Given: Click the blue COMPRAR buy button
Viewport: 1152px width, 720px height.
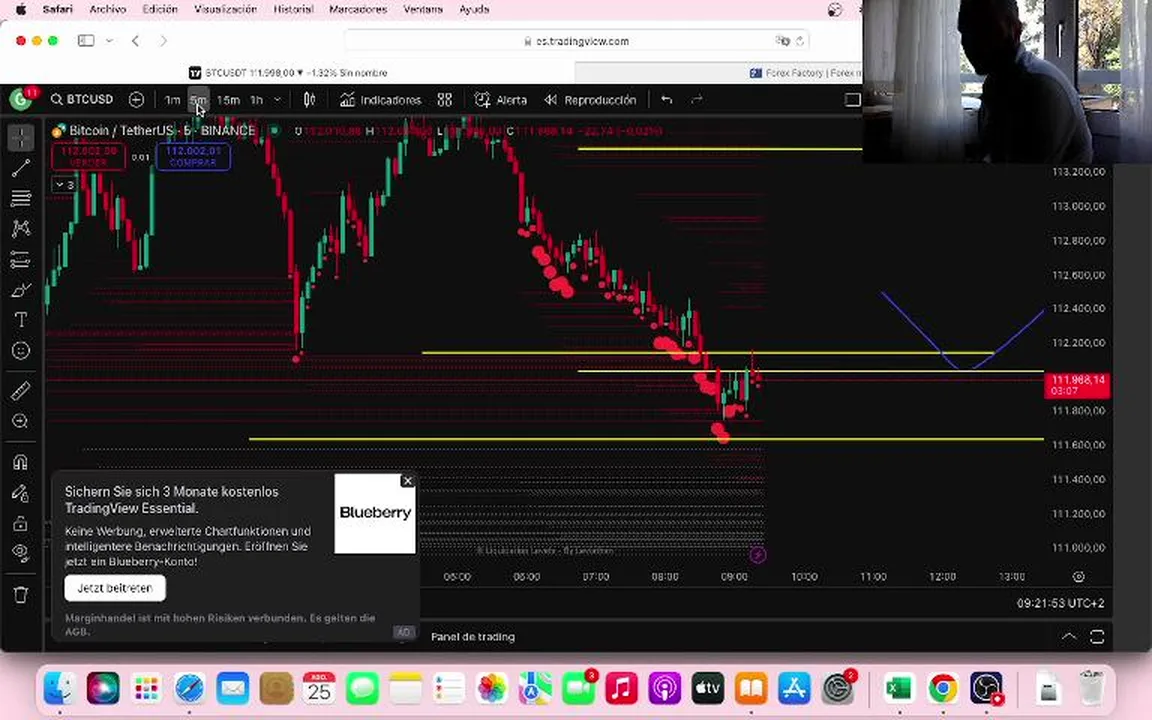Looking at the screenshot, I should [x=193, y=156].
